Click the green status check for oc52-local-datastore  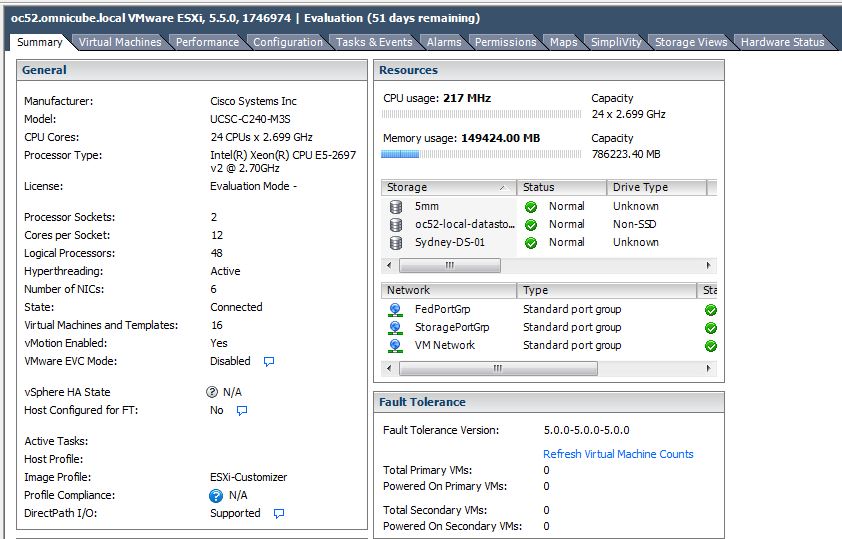[531, 225]
